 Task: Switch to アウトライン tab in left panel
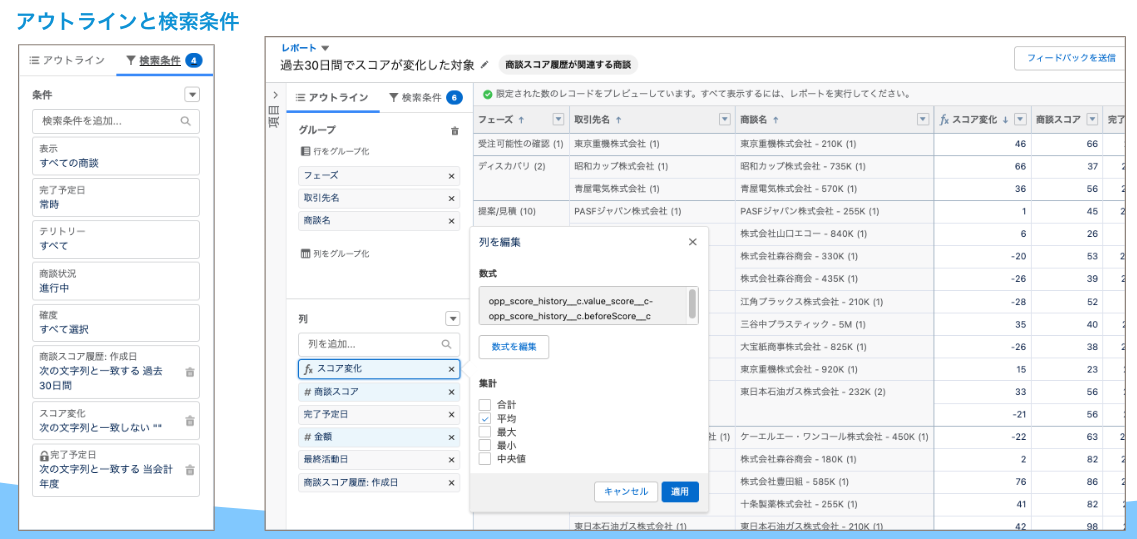coord(67,60)
